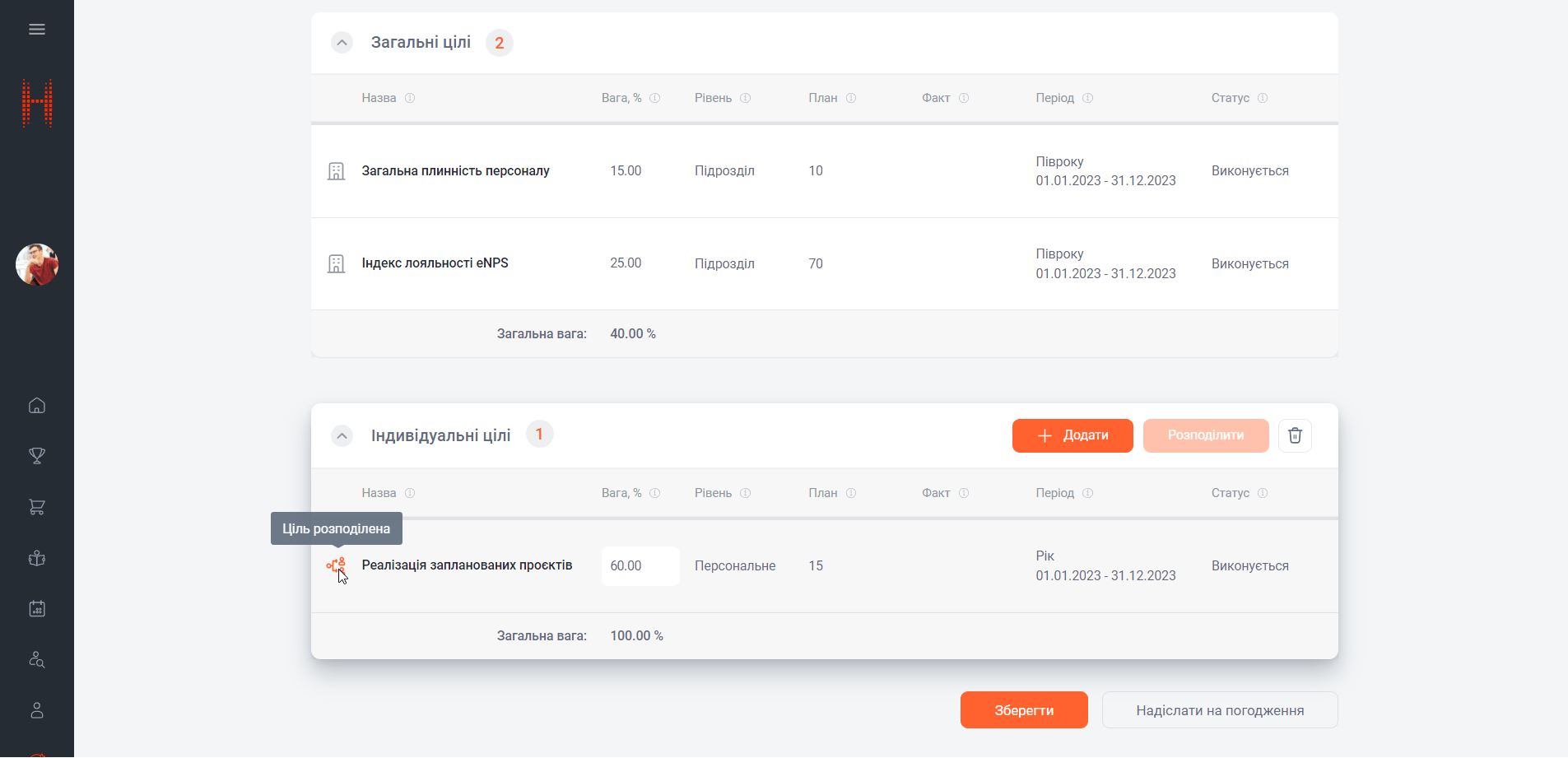Open the user profile sidebar icon
The height and width of the screenshot is (758, 1568).
[x=37, y=711]
